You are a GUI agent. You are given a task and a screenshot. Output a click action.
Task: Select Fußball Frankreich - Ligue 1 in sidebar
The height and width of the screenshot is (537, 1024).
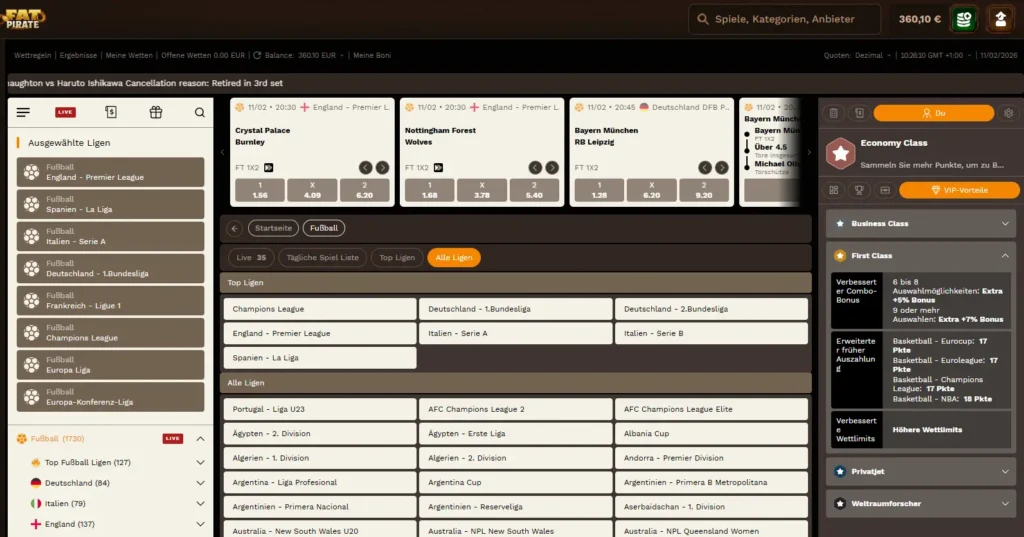pyautogui.click(x=110, y=301)
